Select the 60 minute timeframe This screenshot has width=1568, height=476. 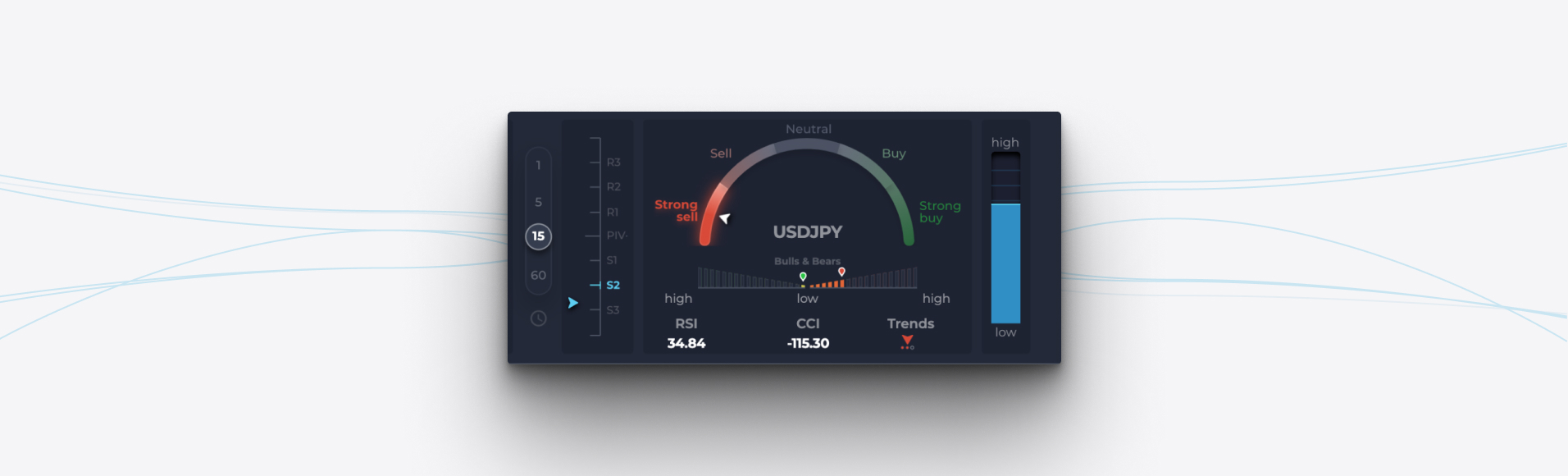point(538,275)
